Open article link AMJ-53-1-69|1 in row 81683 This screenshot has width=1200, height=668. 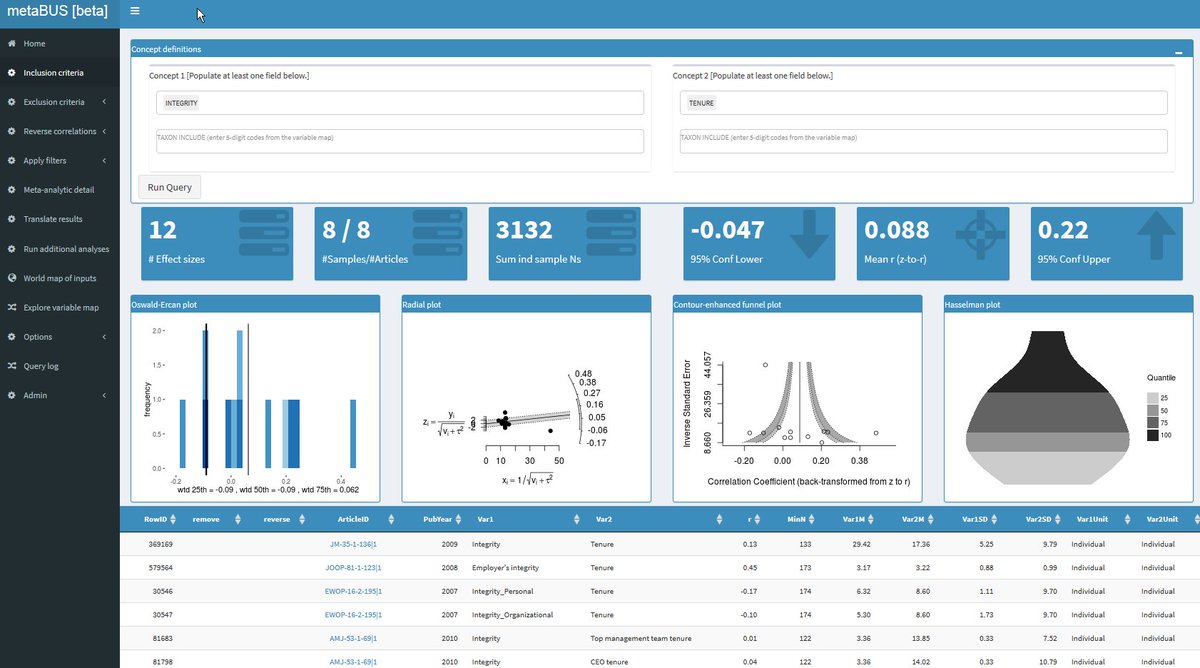point(354,638)
